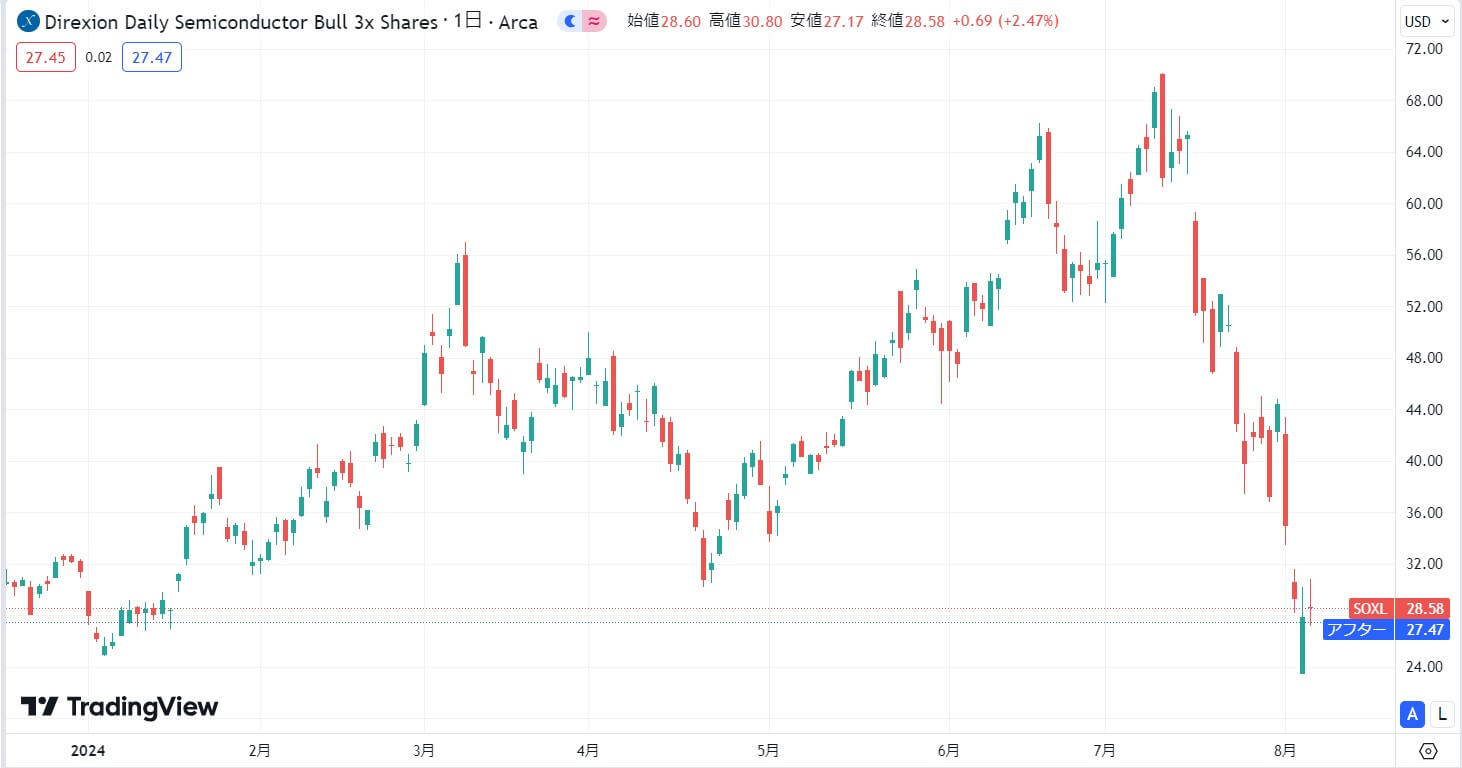Open the chart settings gear icon
This screenshot has height=768, width=1462.
pos(1428,751)
